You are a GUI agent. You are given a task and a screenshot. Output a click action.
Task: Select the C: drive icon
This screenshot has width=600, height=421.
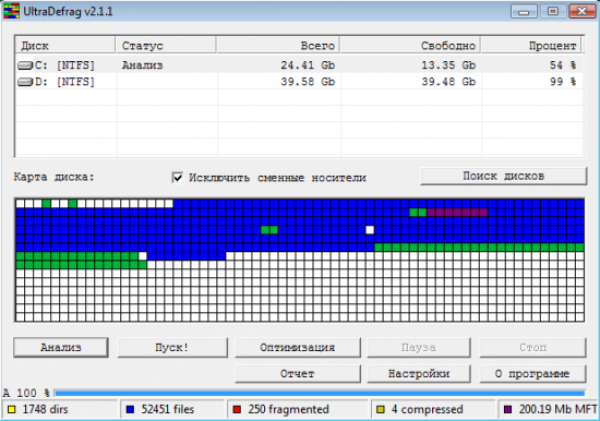(25, 65)
